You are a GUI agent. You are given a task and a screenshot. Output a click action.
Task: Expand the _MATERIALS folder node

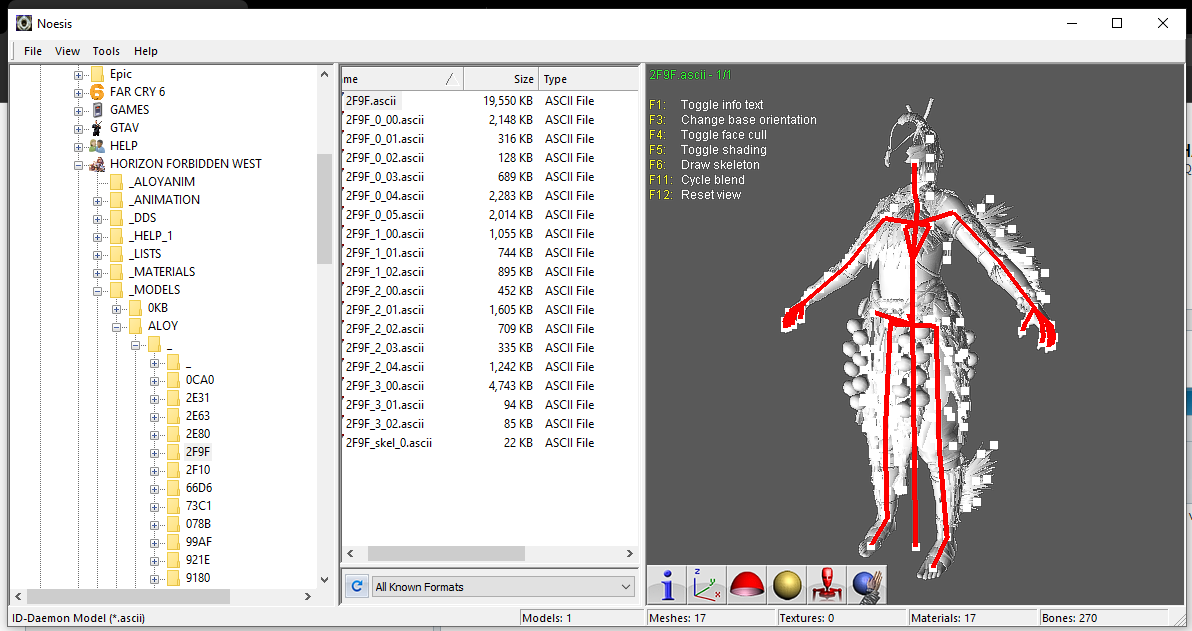[97, 273]
